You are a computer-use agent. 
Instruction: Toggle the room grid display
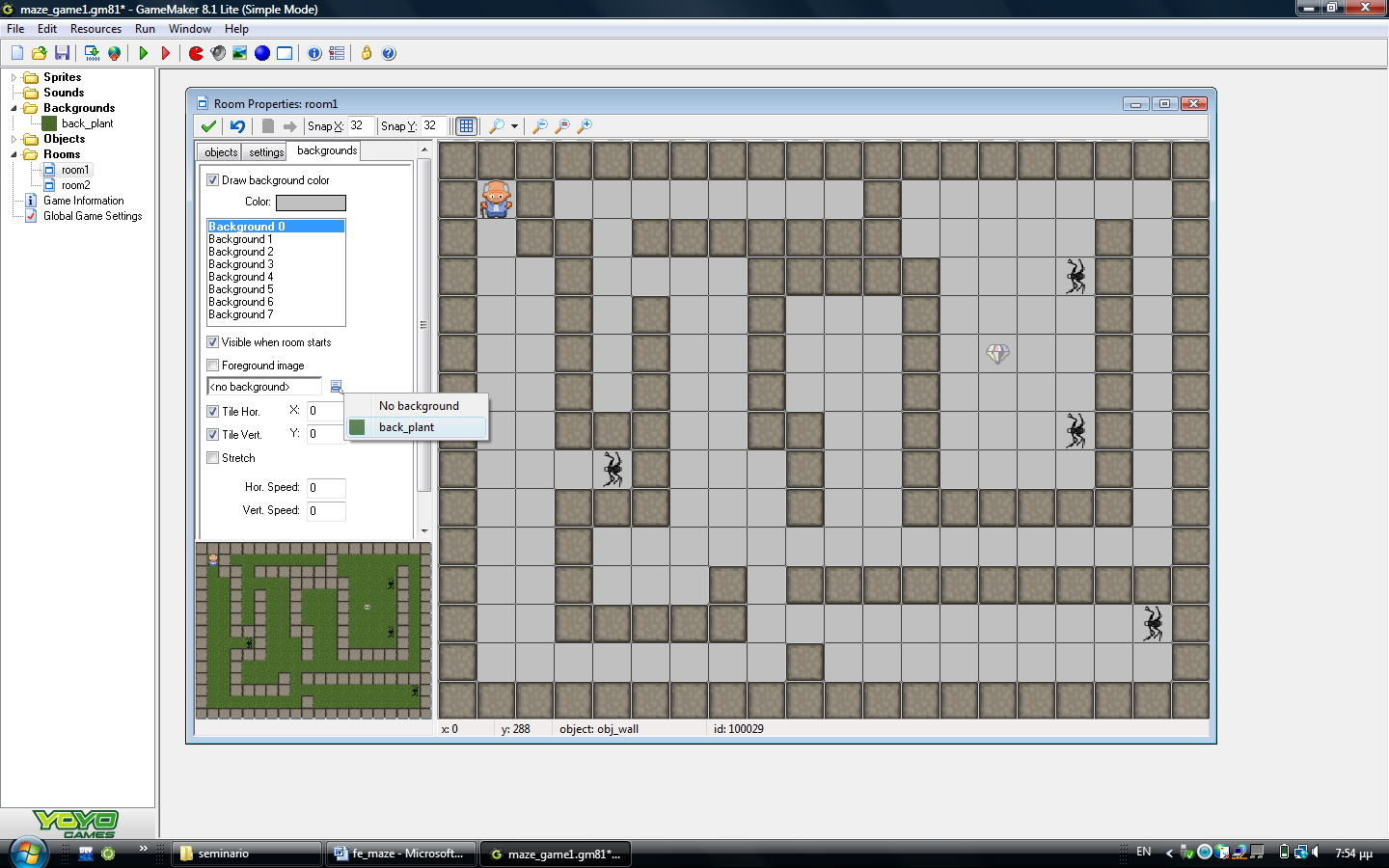click(466, 126)
